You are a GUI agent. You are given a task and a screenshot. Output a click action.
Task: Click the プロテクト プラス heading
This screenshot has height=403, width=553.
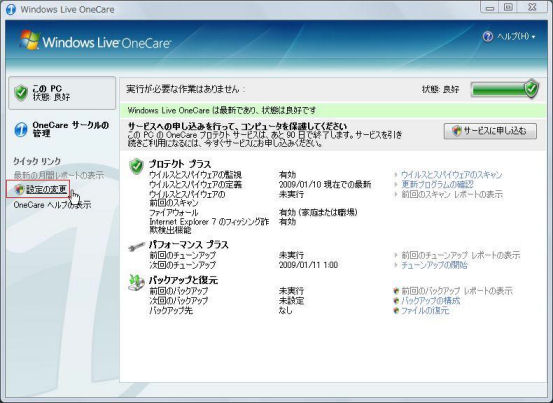click(180, 164)
